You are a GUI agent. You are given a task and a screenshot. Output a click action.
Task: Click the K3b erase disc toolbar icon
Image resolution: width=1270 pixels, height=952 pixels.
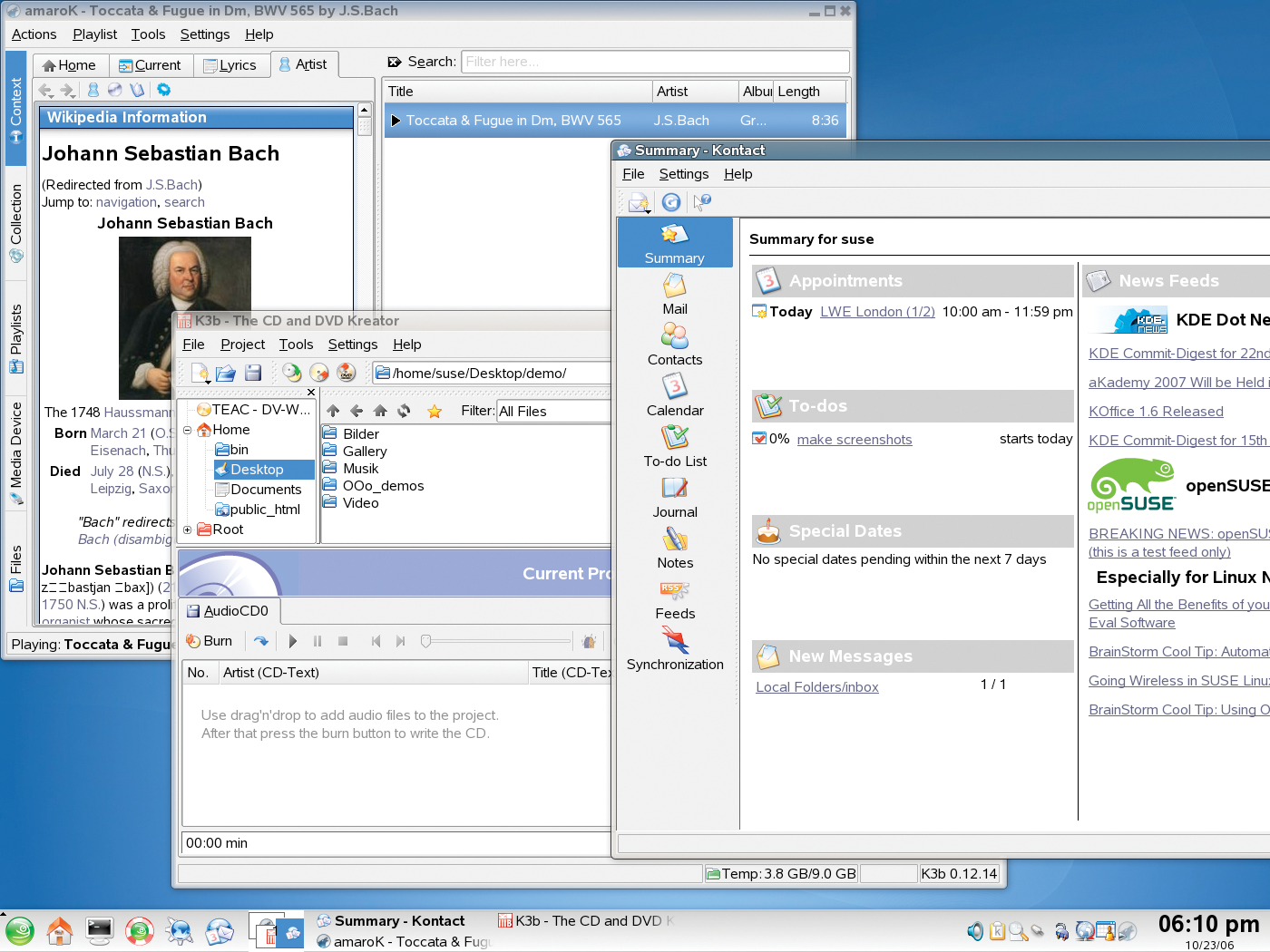(x=319, y=373)
